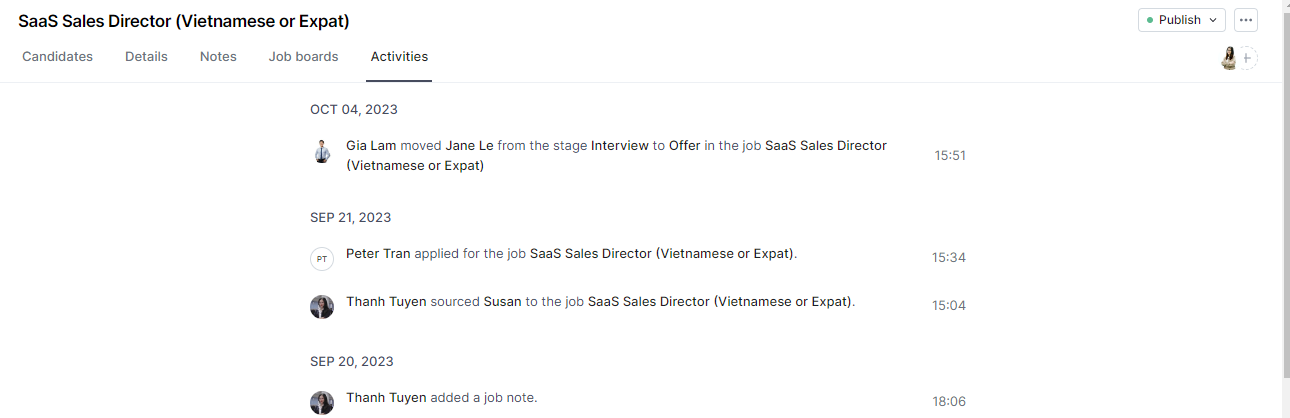Viewport: 1290px width, 418px height.
Task: Click Peter Tran's PT initials avatar
Action: click(321, 259)
